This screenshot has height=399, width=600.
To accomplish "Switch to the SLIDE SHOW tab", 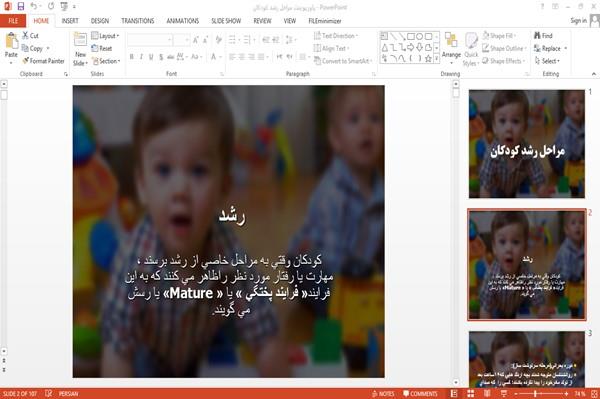I will point(226,21).
